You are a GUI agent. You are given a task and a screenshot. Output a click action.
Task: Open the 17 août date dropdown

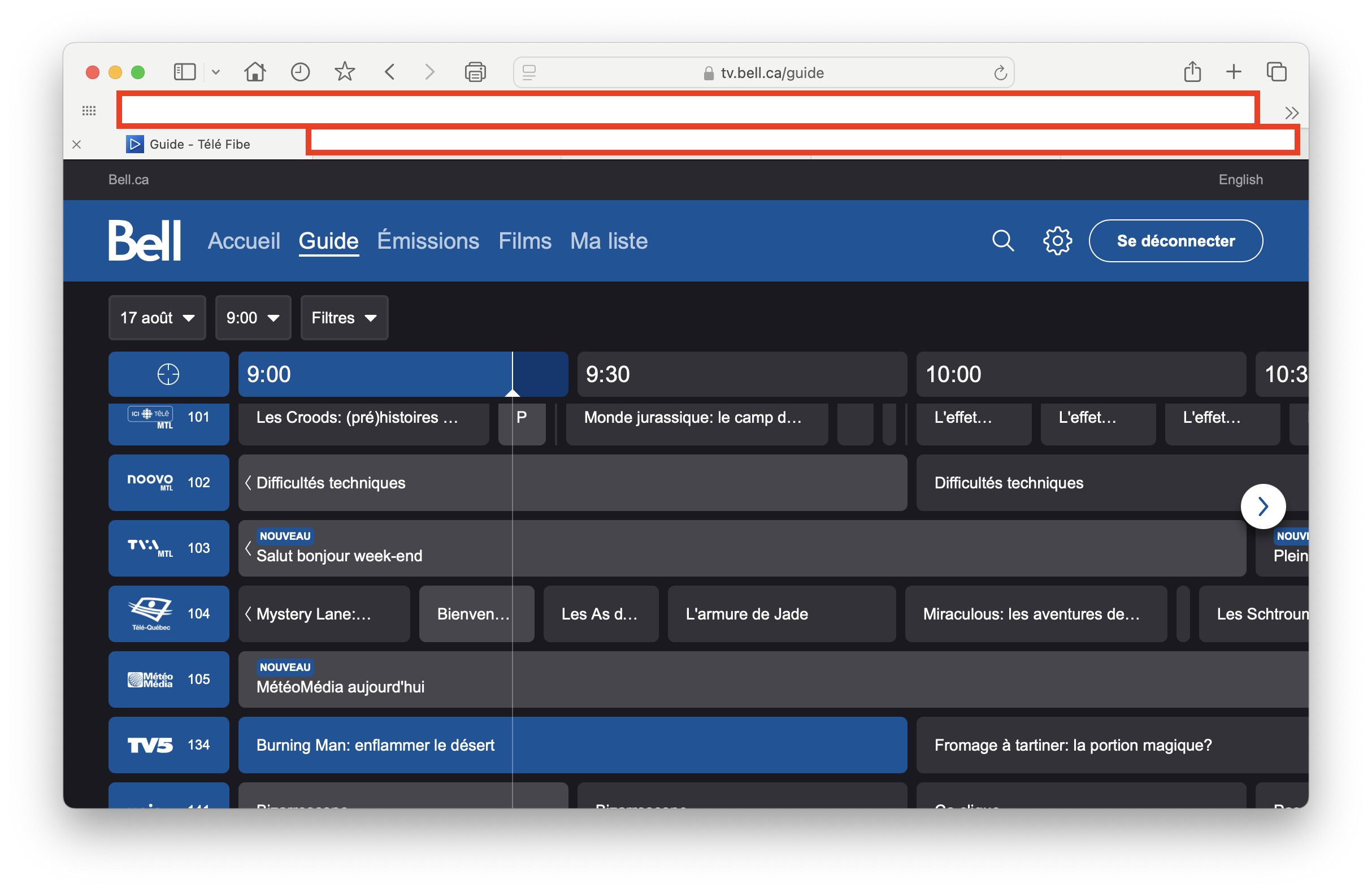157,318
